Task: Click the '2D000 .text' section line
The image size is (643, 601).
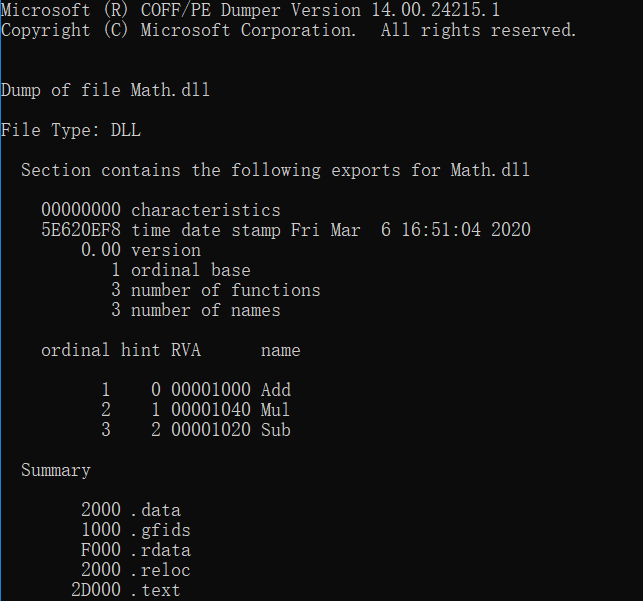Action: (x=126, y=590)
